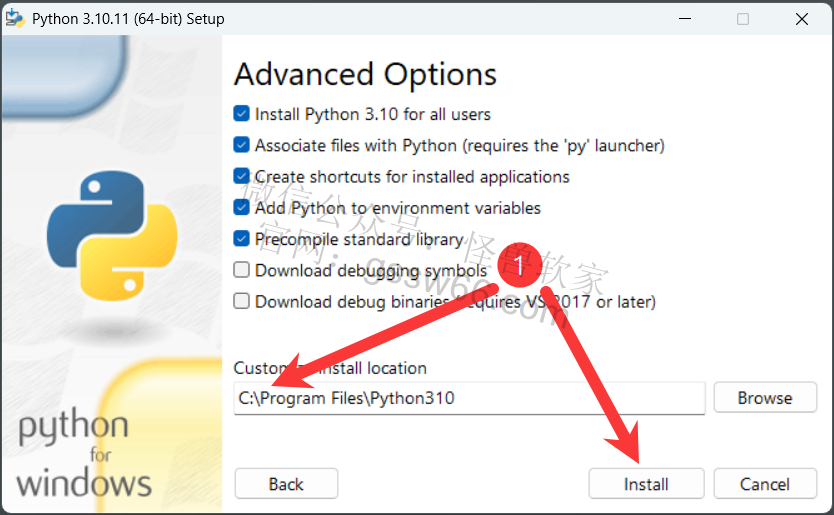Uncheck Install Python 3.10 for all users

click(241, 113)
